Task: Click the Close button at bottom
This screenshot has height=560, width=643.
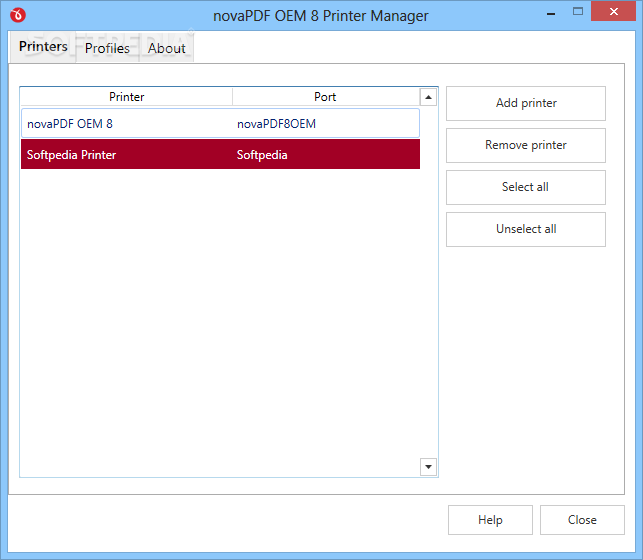Action: click(x=582, y=520)
